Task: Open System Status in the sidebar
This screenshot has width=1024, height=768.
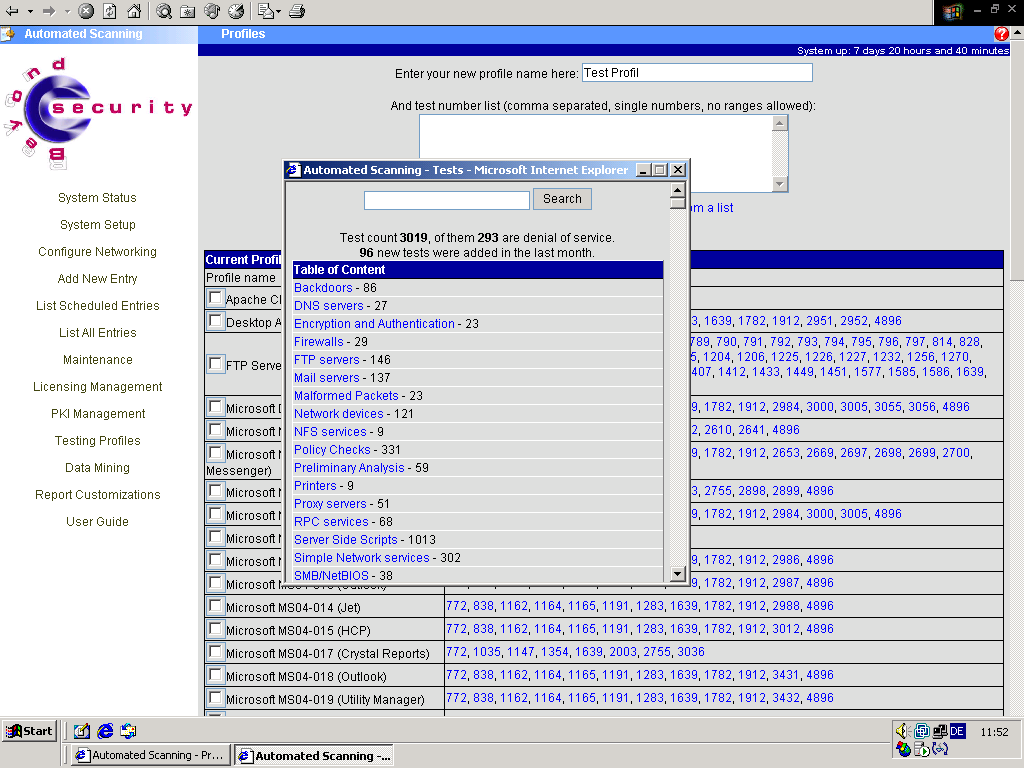Action: pos(97,198)
